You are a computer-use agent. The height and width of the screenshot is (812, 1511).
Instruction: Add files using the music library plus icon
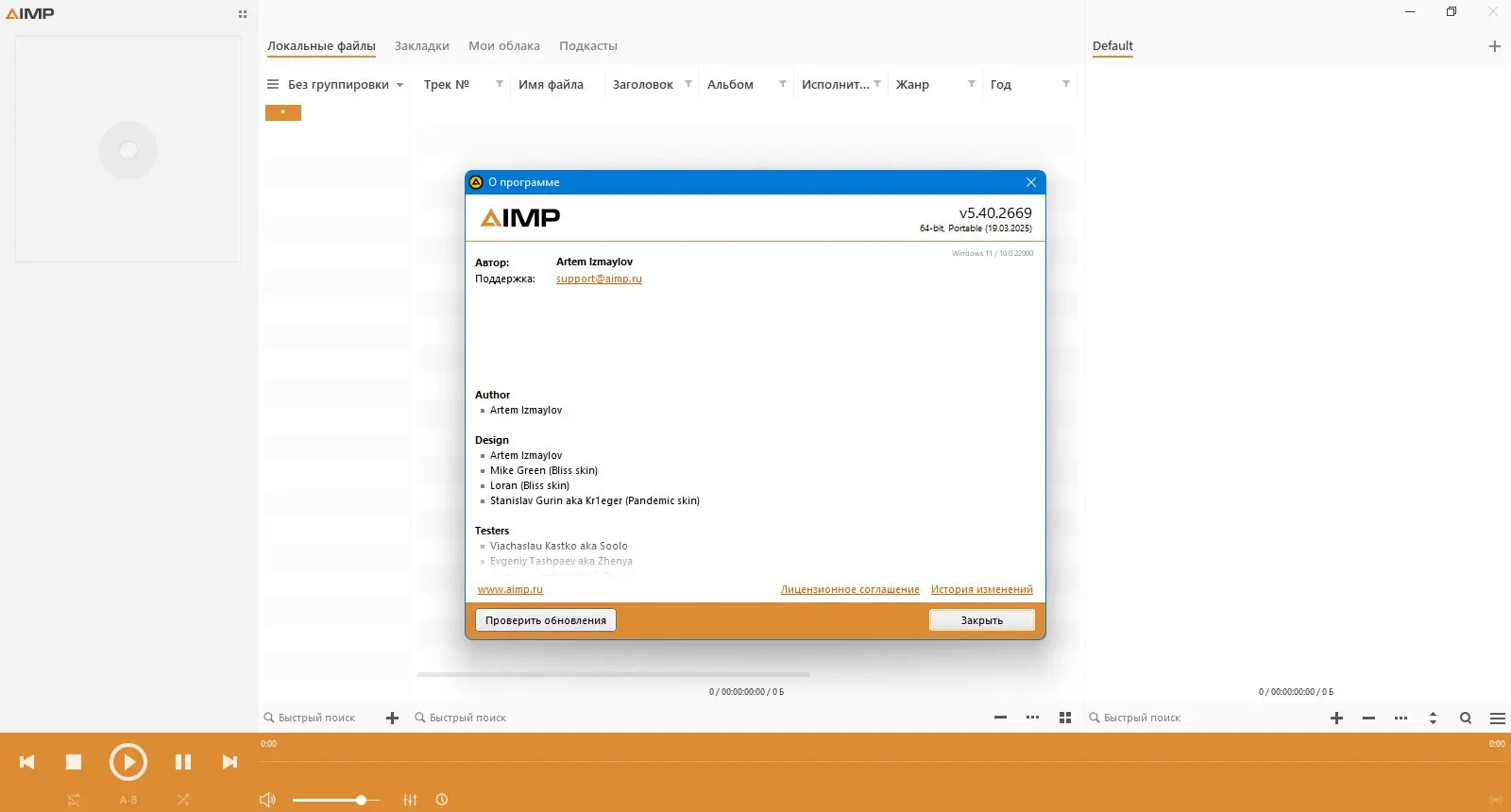pyautogui.click(x=393, y=718)
